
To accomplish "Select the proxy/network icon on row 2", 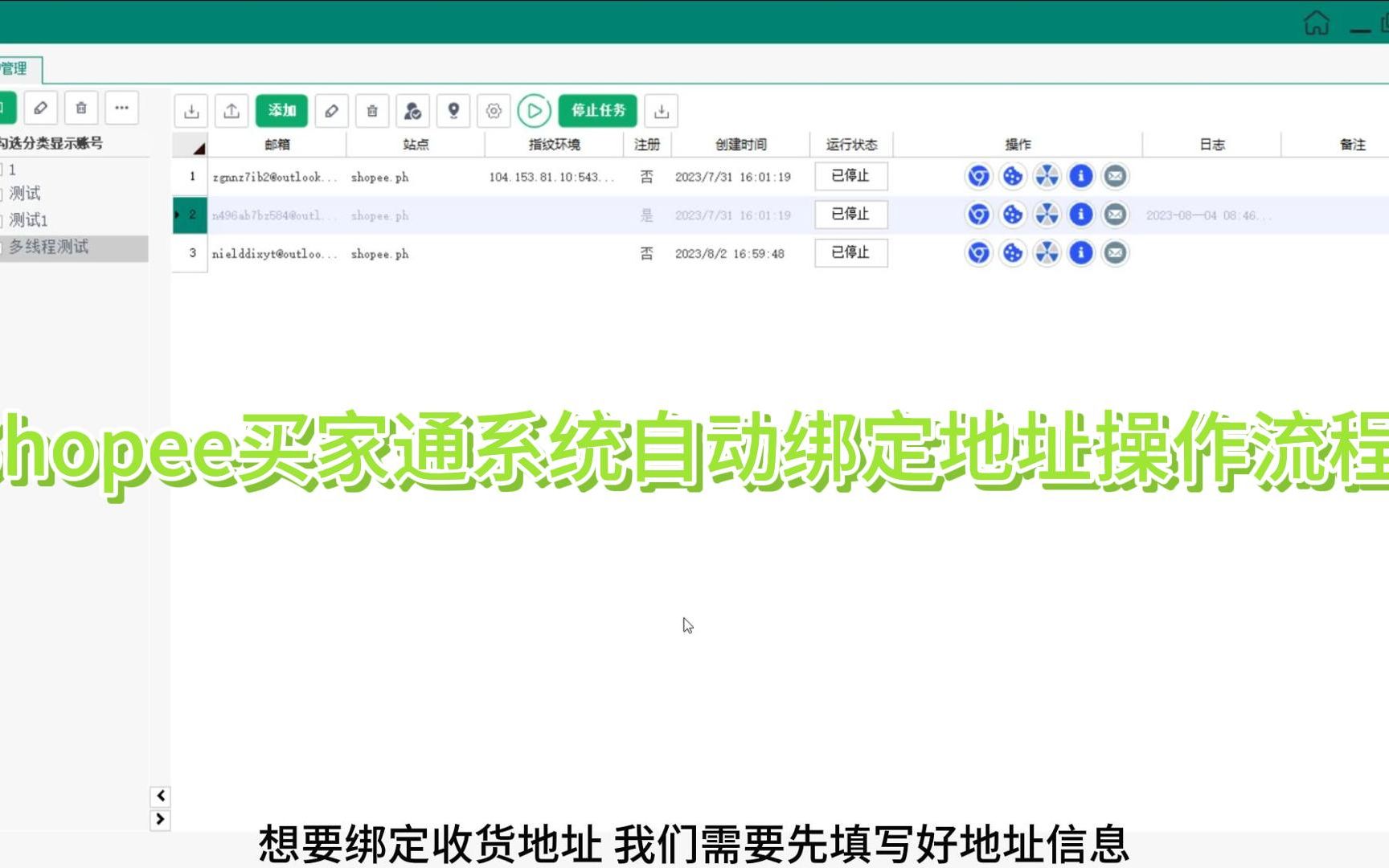I will [x=1047, y=215].
